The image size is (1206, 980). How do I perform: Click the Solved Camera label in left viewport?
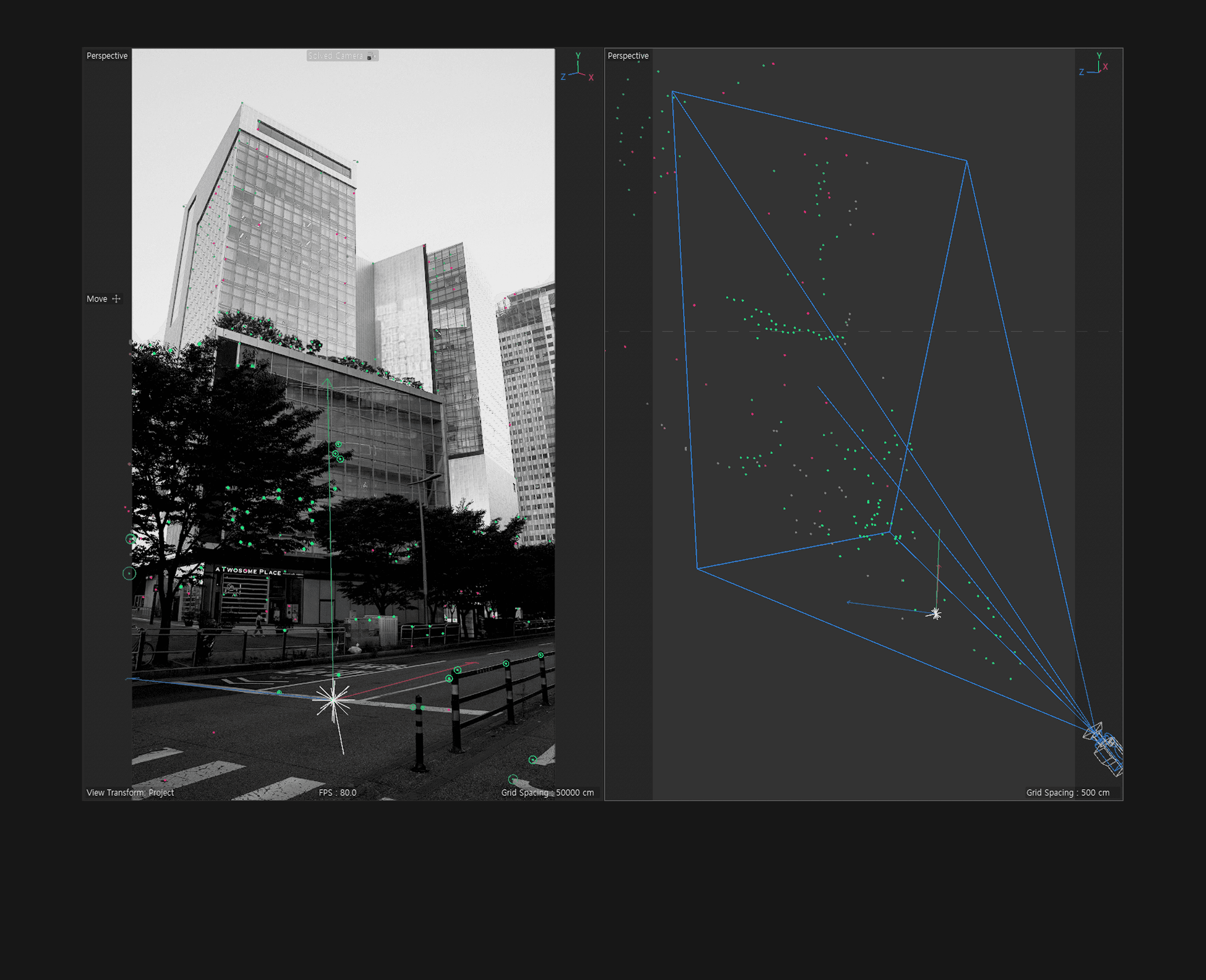335,56
